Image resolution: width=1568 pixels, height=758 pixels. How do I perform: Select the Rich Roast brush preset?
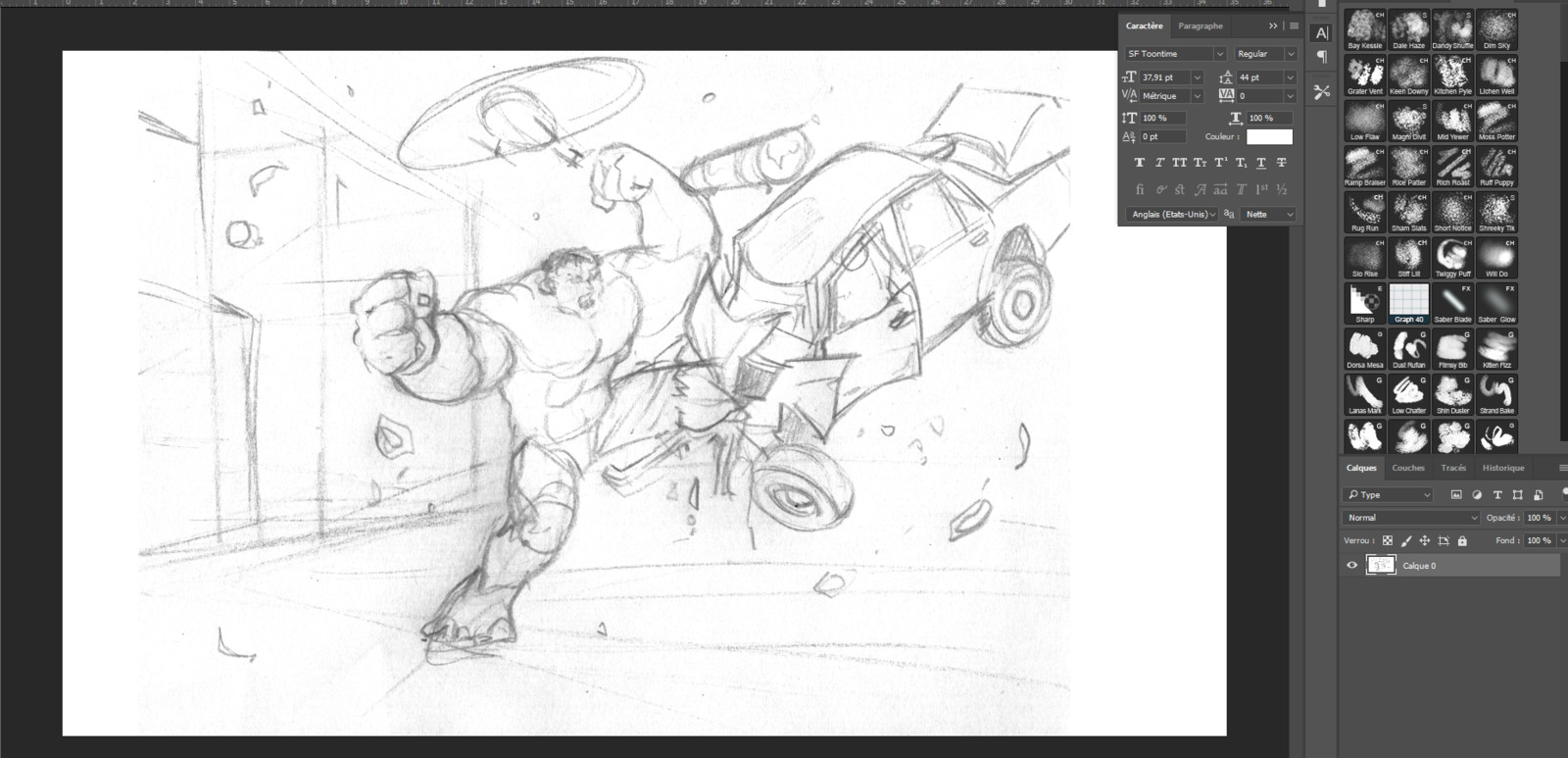(1452, 167)
